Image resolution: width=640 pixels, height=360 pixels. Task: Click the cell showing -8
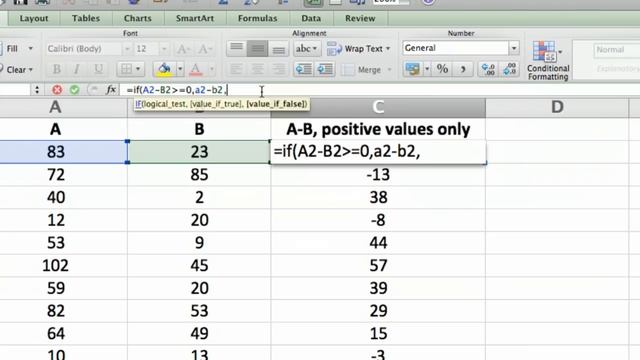tap(378, 220)
